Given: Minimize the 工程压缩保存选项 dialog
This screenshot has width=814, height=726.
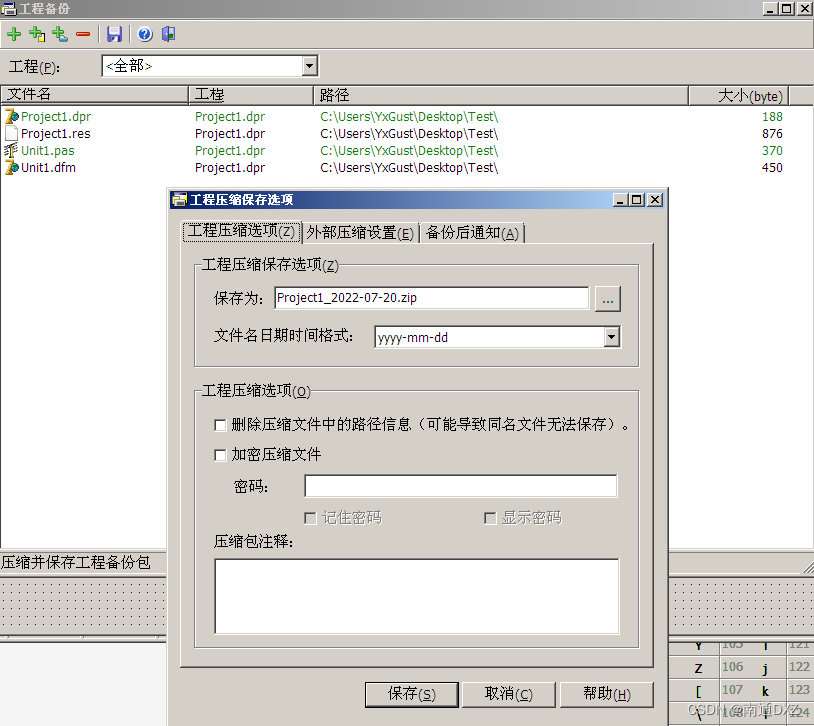Looking at the screenshot, I should (620, 200).
